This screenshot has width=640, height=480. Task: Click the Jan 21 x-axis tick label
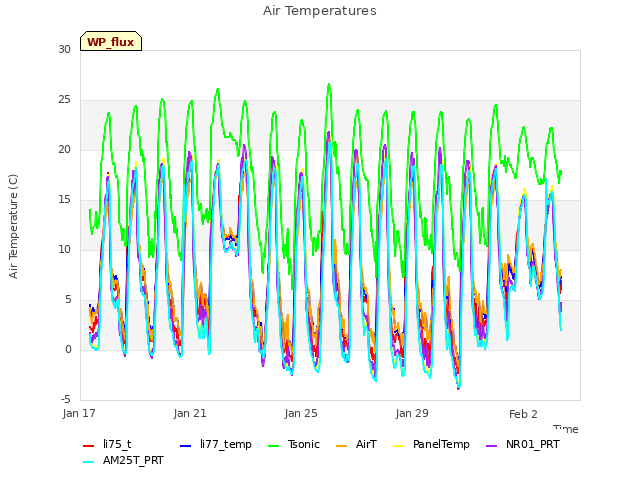pos(190,413)
